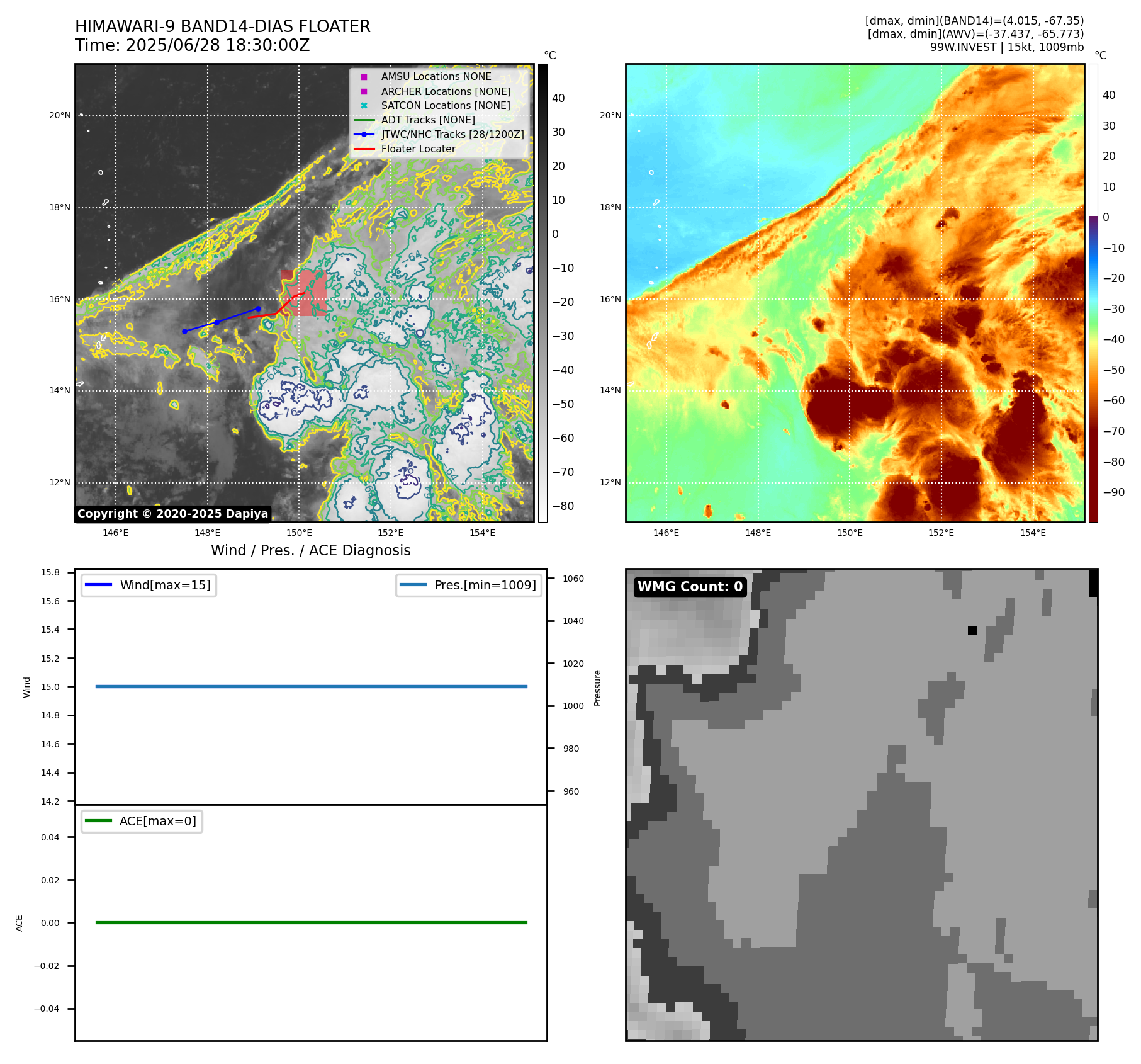
Task: Click the red Floater Locater legend line
Action: point(364,149)
